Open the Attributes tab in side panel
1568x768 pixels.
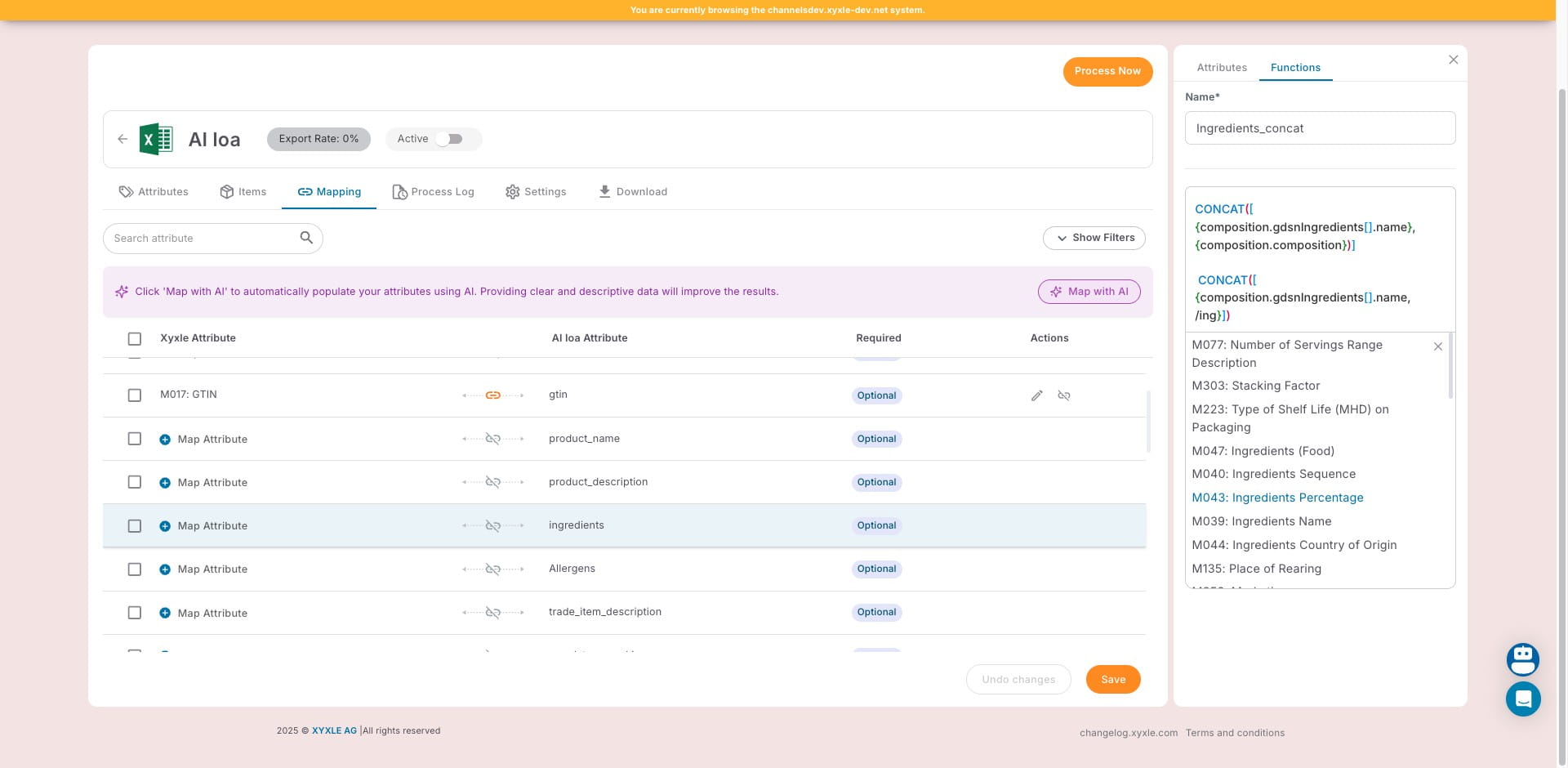tap(1221, 68)
